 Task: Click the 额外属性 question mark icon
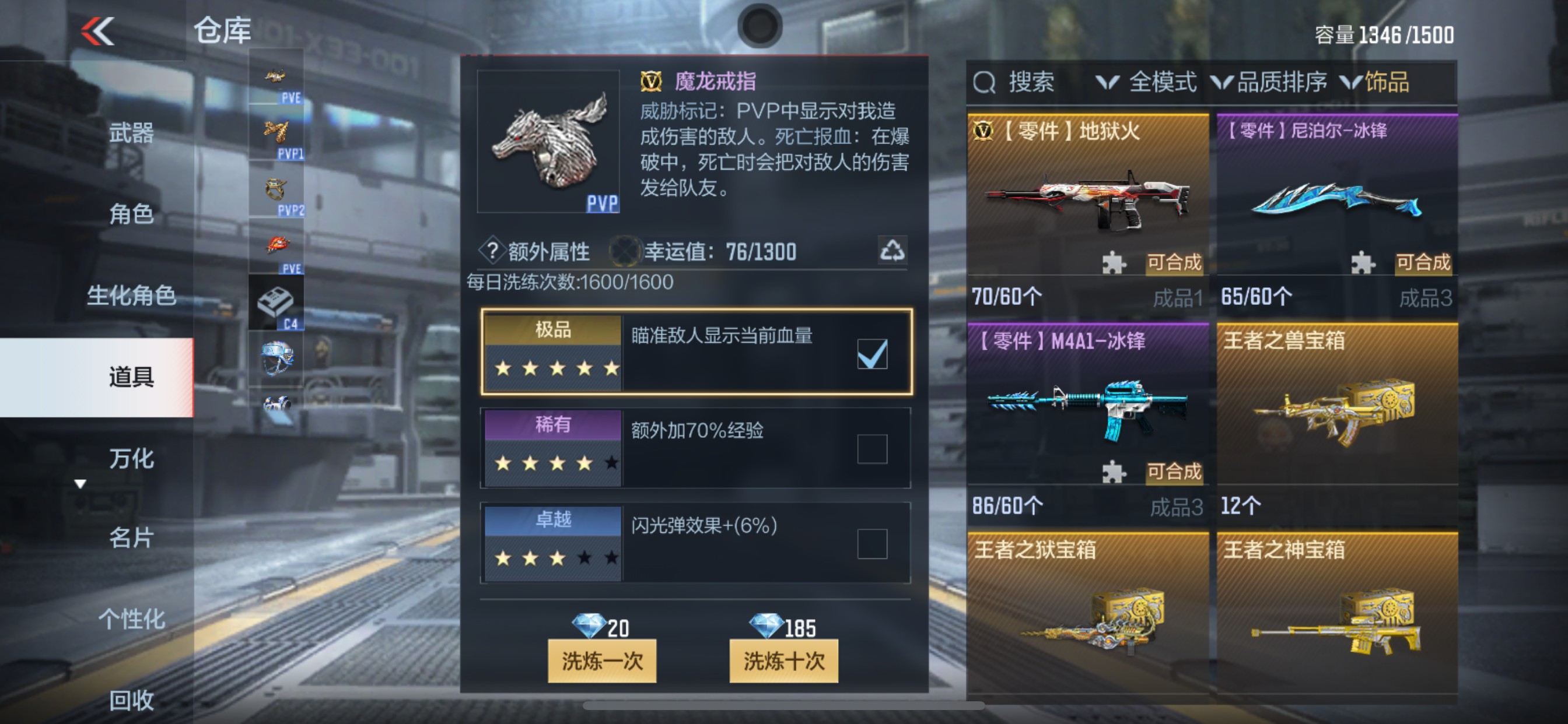pos(492,251)
